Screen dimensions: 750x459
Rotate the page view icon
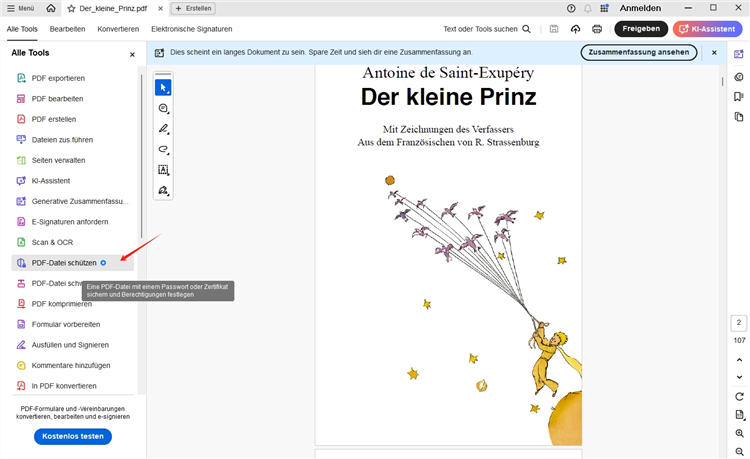tap(739, 396)
